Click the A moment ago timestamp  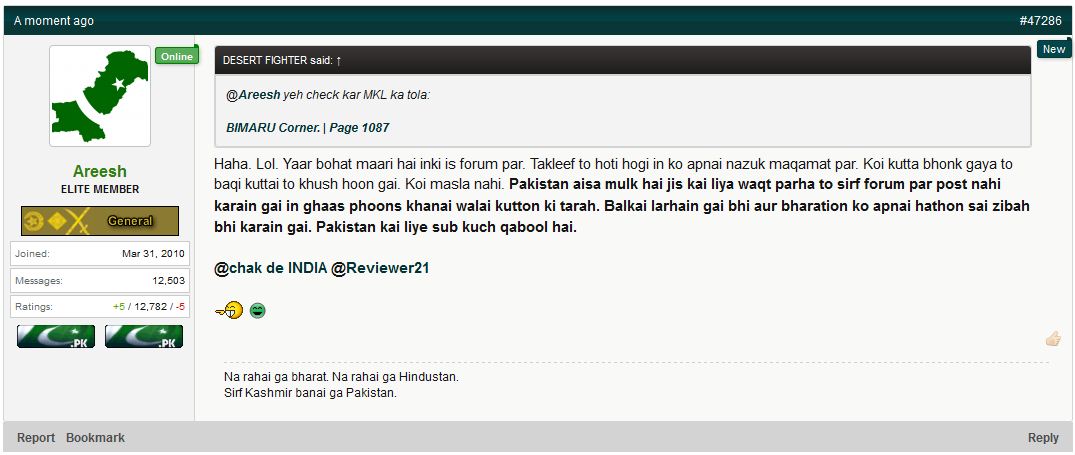click(53, 21)
